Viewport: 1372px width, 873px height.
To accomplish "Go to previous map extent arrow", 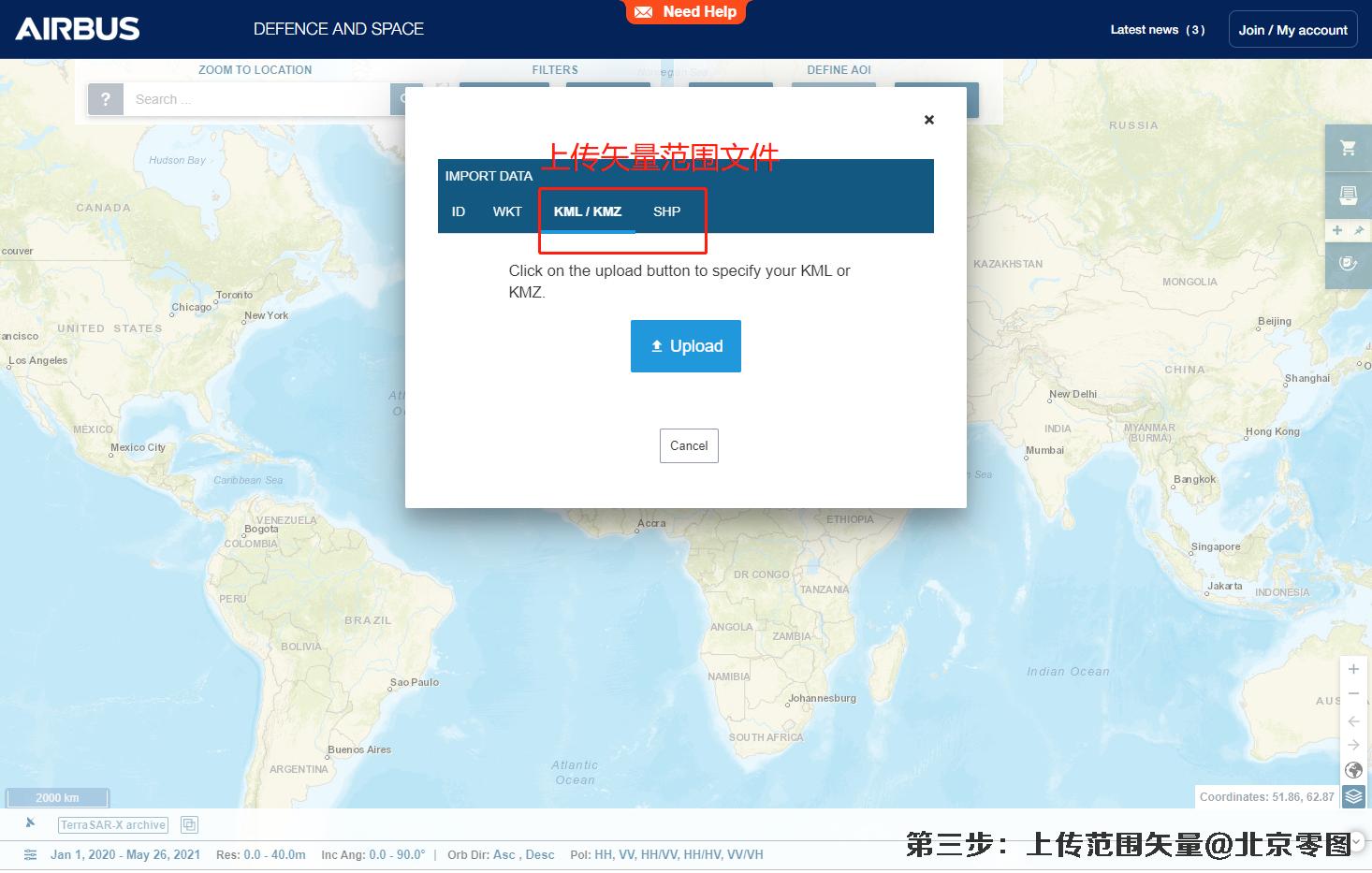I will point(1353,720).
